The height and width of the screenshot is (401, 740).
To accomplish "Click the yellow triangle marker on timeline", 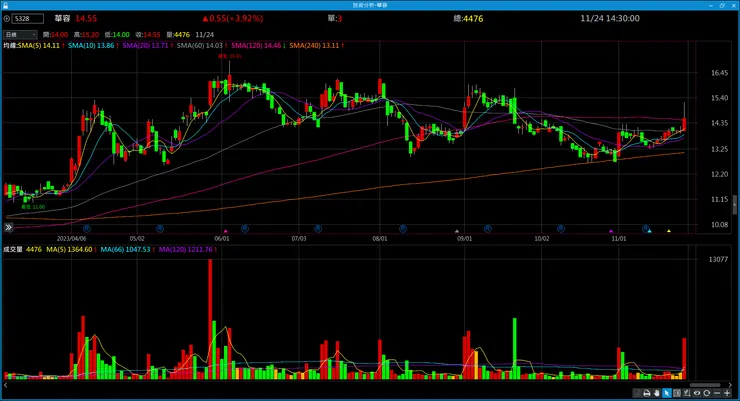I will [x=669, y=231].
